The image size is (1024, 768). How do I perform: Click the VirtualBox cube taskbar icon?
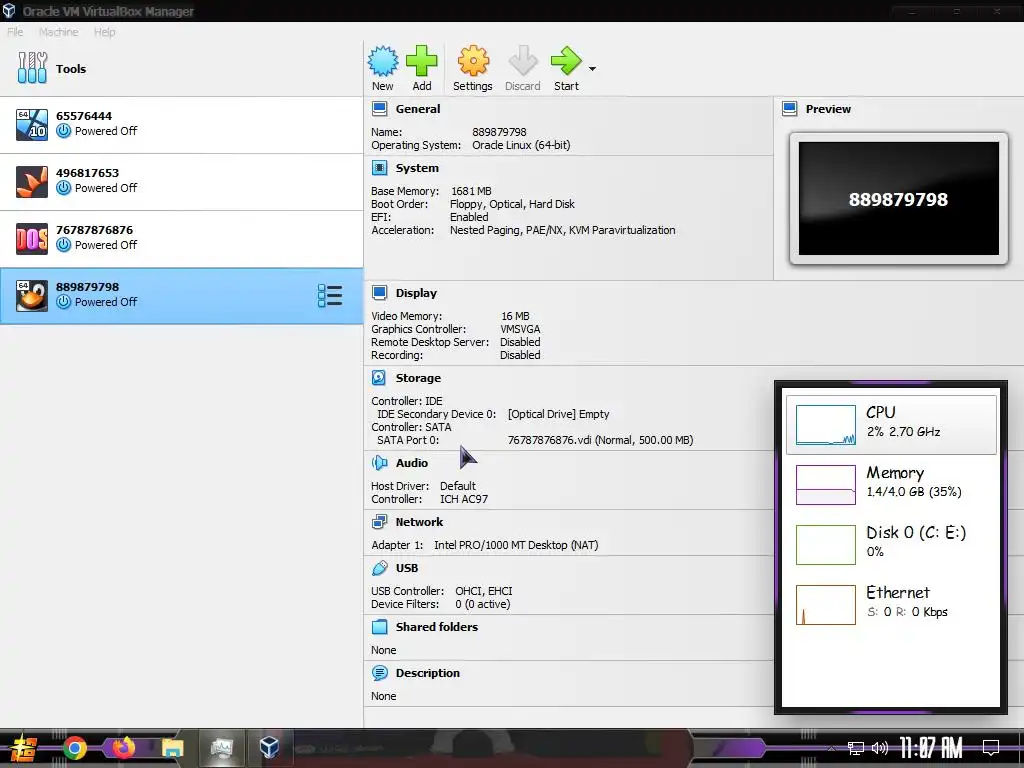(x=269, y=748)
